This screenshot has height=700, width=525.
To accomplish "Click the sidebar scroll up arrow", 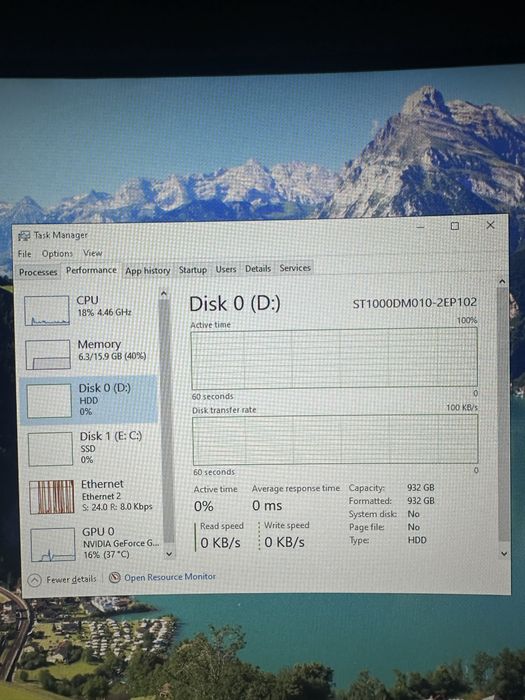I will [x=163, y=293].
